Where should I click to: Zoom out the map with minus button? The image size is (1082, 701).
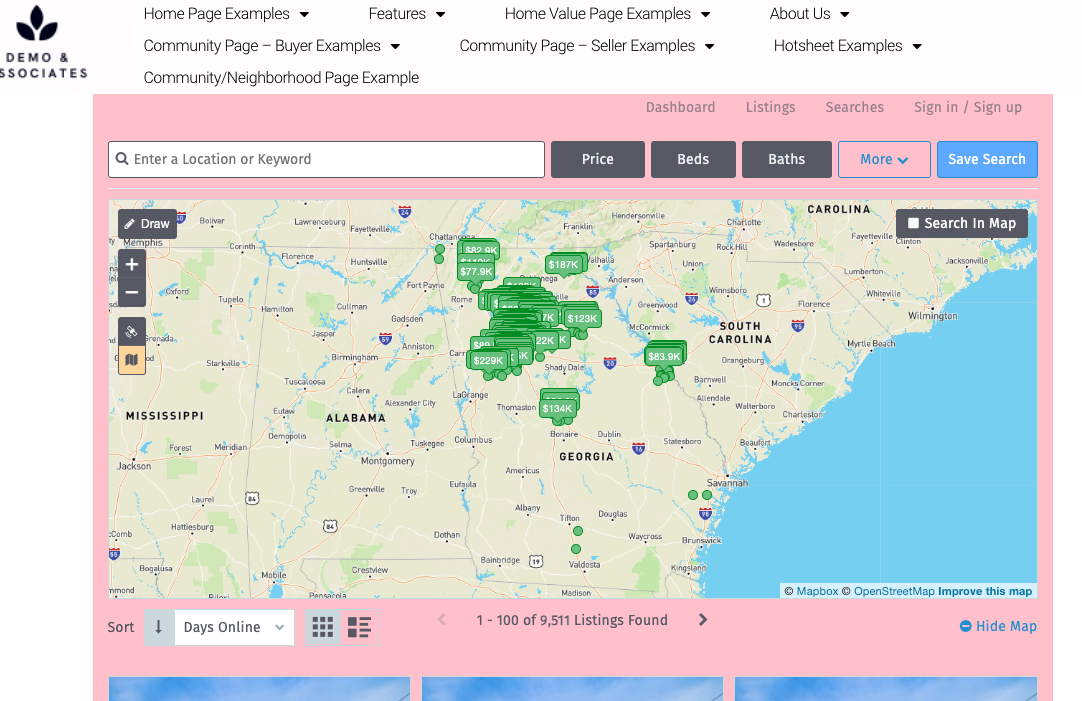click(132, 293)
